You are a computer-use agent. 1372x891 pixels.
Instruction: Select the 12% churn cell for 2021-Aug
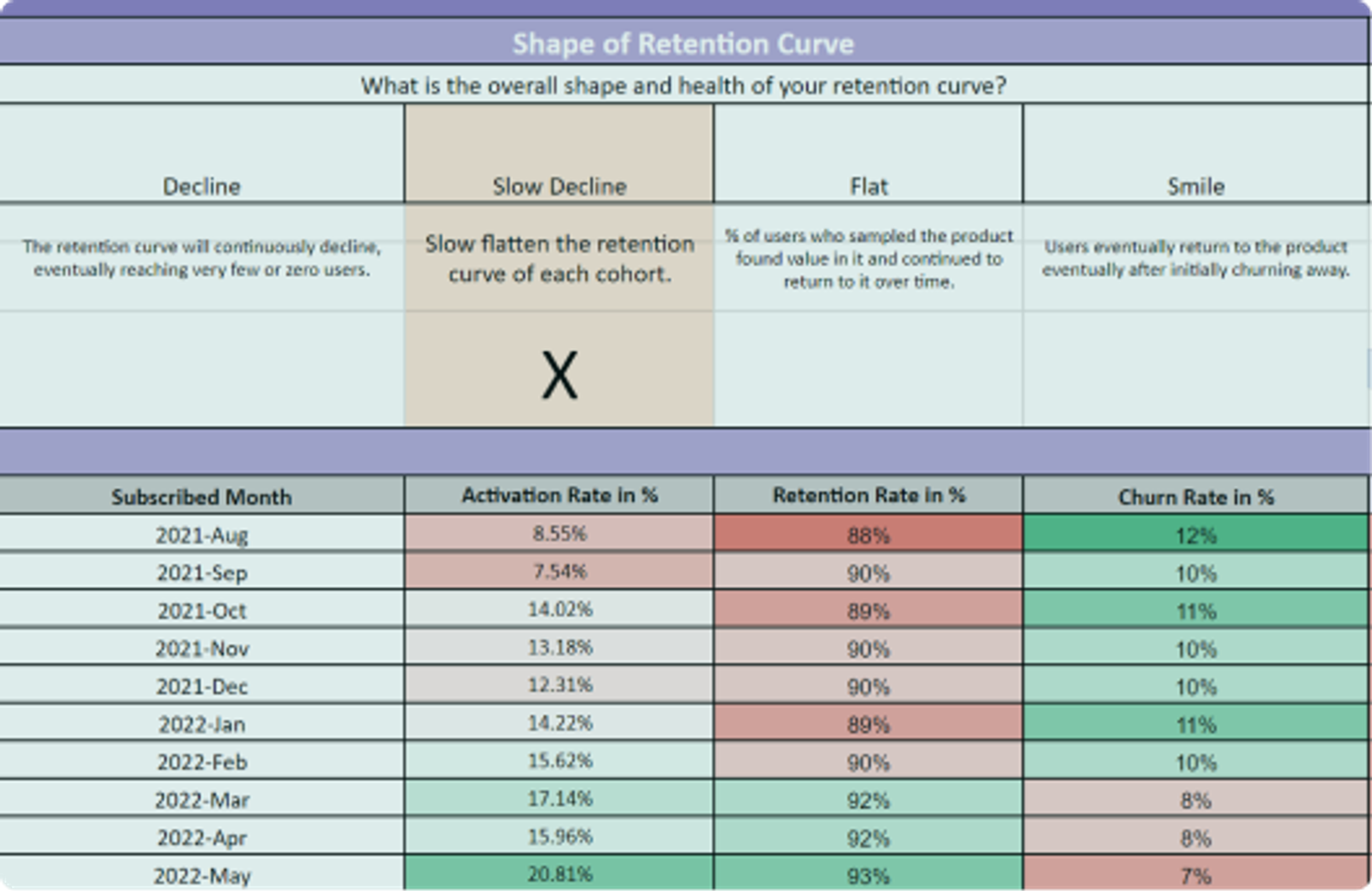coord(1195,534)
